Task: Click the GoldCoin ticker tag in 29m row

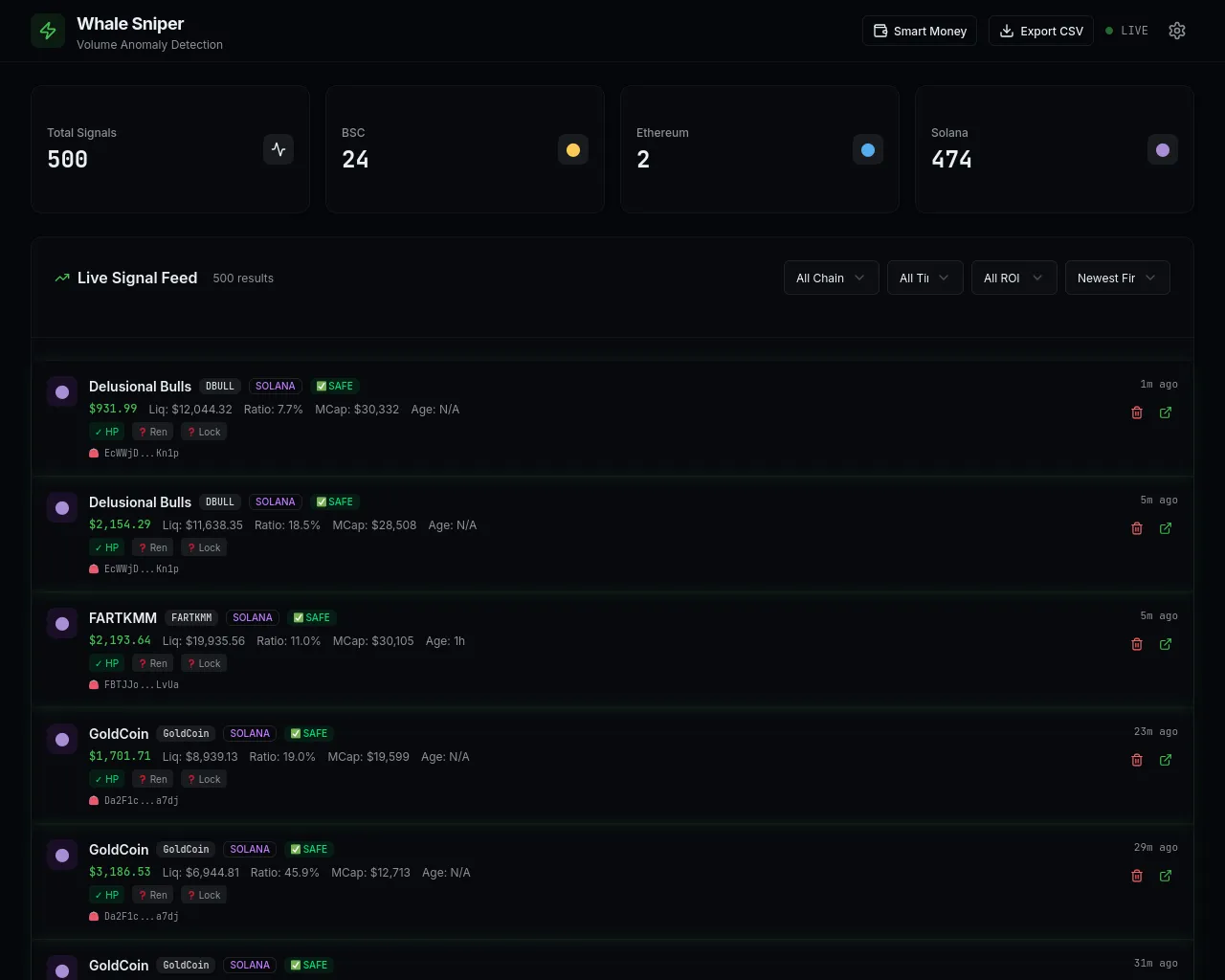Action: point(186,849)
